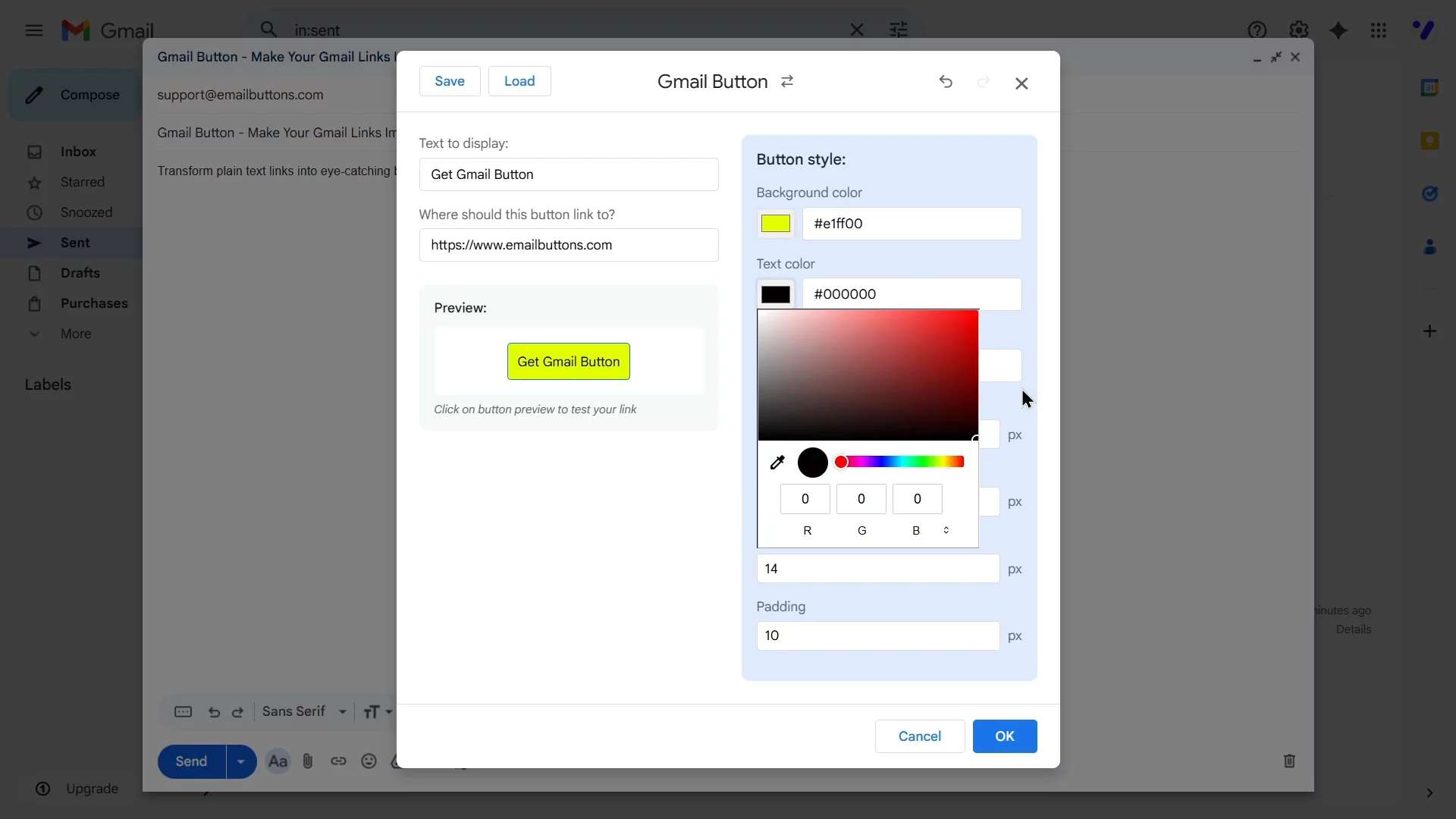
Task: Go to the Sent folder
Action: 74,243
